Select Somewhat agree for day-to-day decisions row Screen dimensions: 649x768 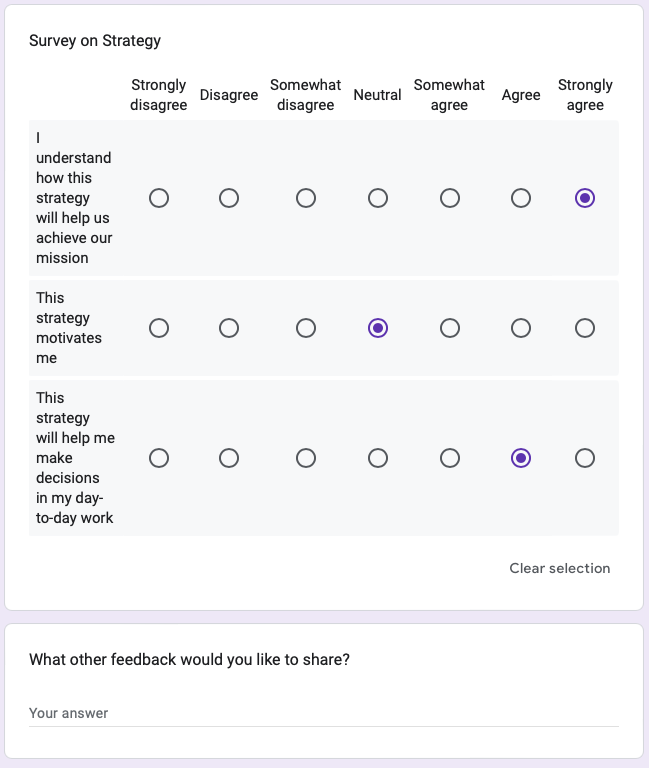tap(450, 458)
